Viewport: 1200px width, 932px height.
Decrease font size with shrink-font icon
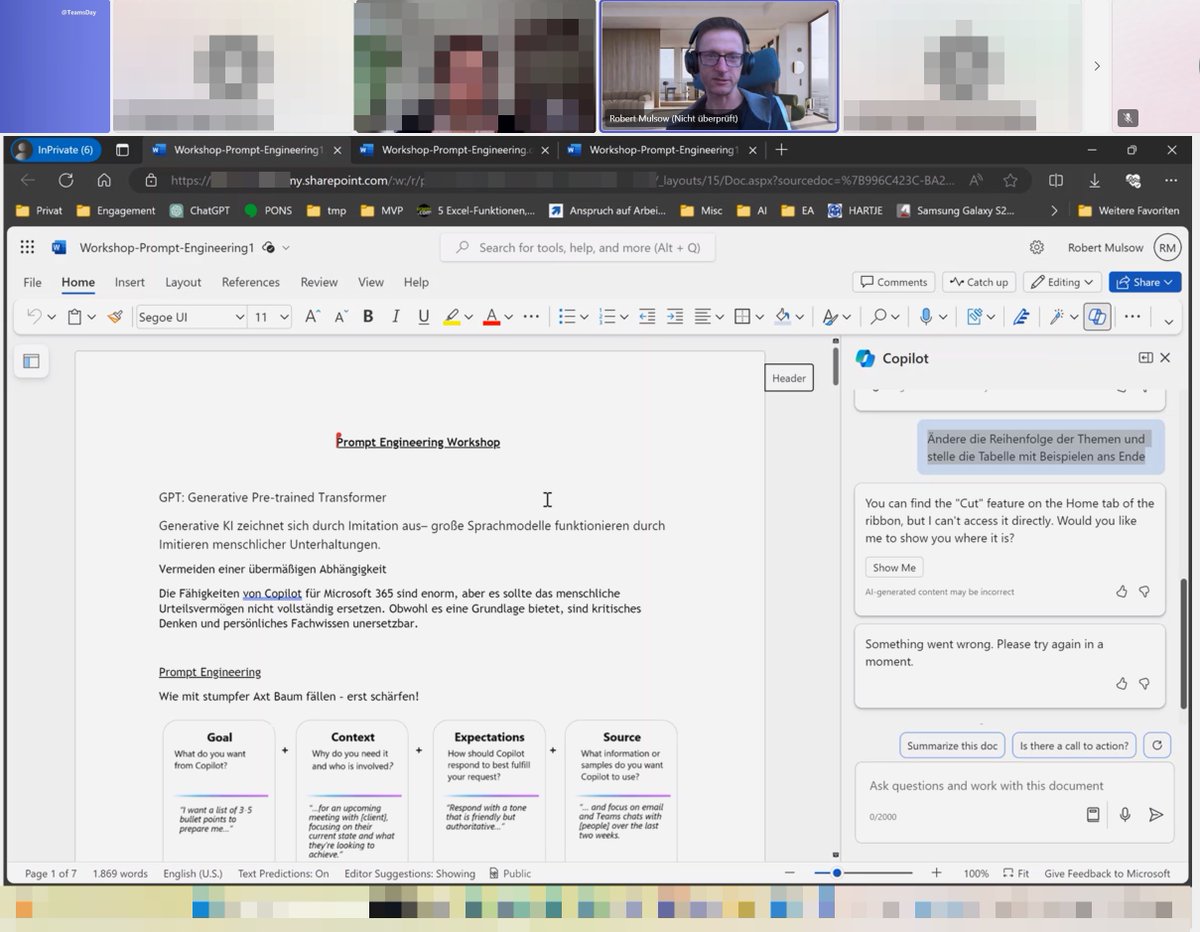[340, 316]
